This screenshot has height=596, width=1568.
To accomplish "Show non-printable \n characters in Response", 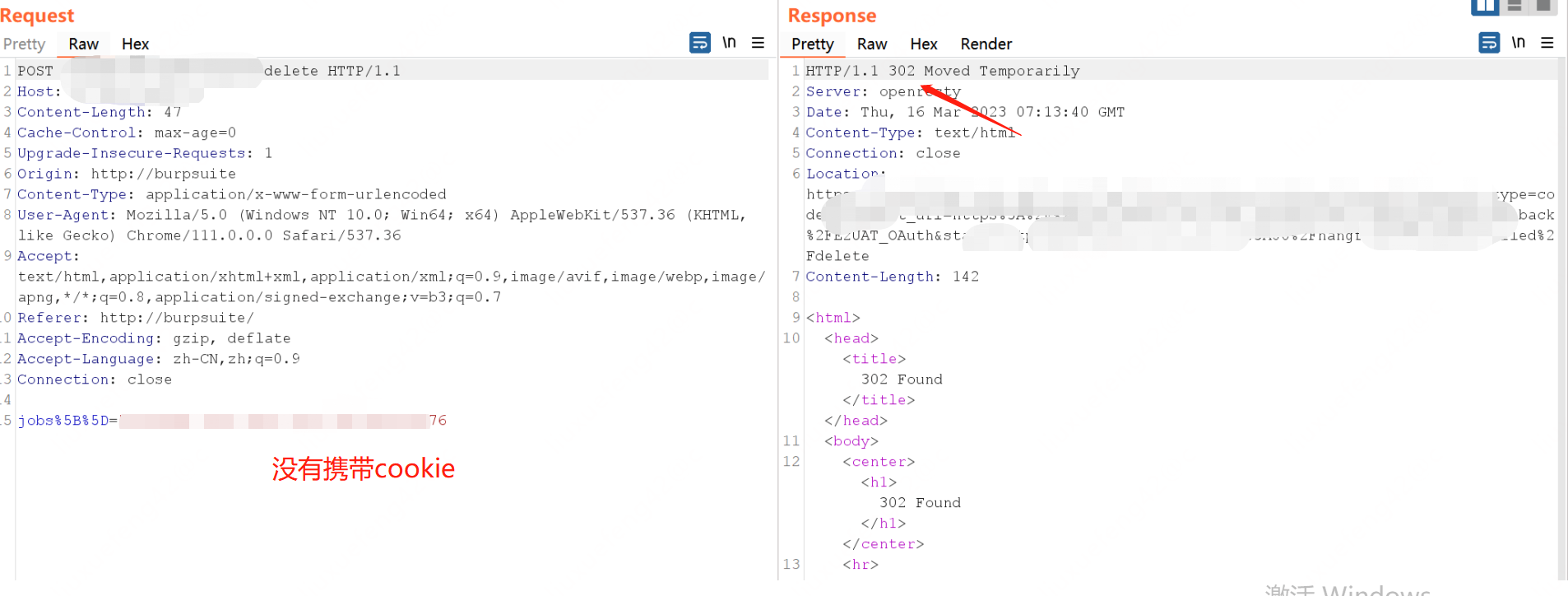I will point(1519,42).
